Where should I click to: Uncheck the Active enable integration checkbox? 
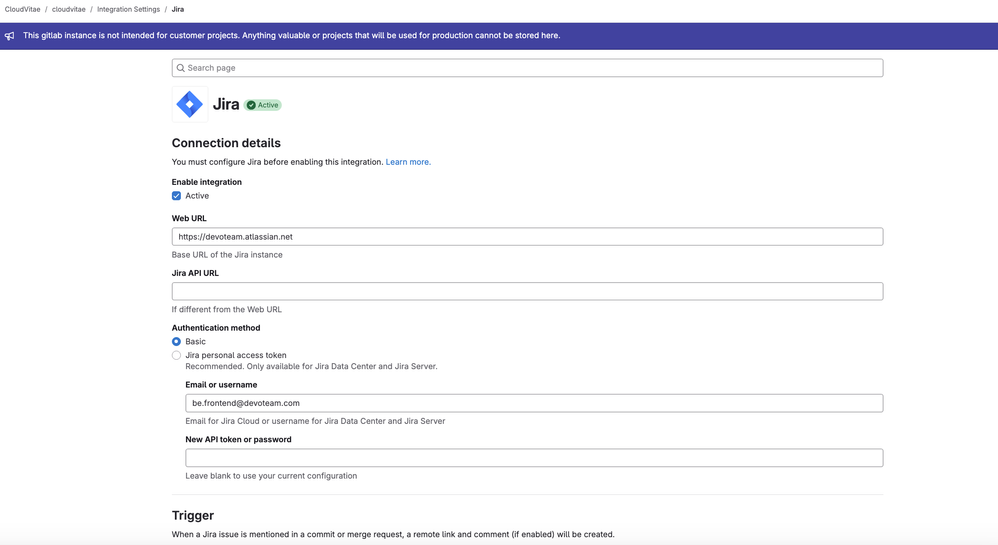(x=176, y=196)
